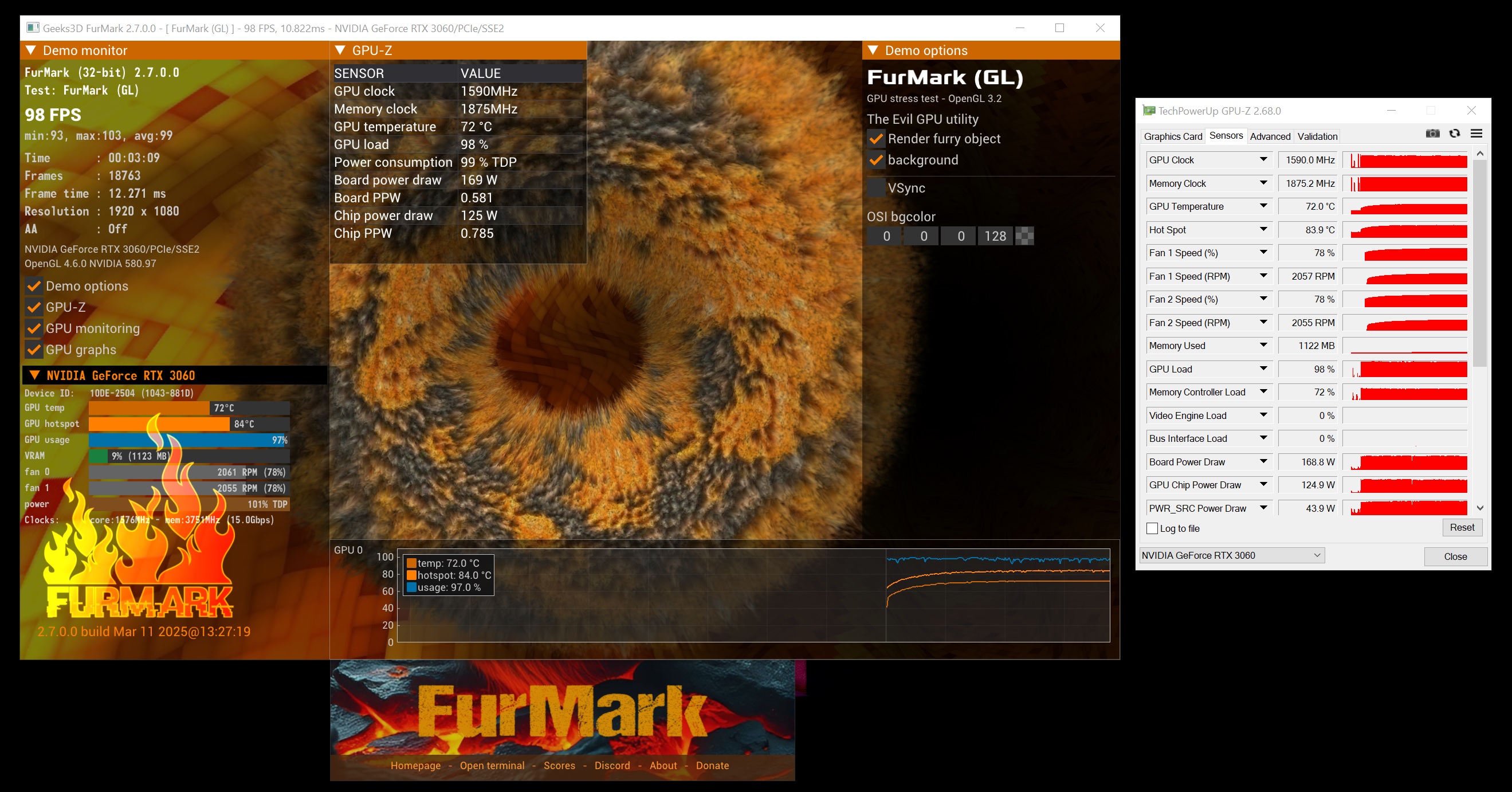Click the GPU Clock history graph
The width and height of the screenshot is (1512, 792).
click(x=1405, y=160)
